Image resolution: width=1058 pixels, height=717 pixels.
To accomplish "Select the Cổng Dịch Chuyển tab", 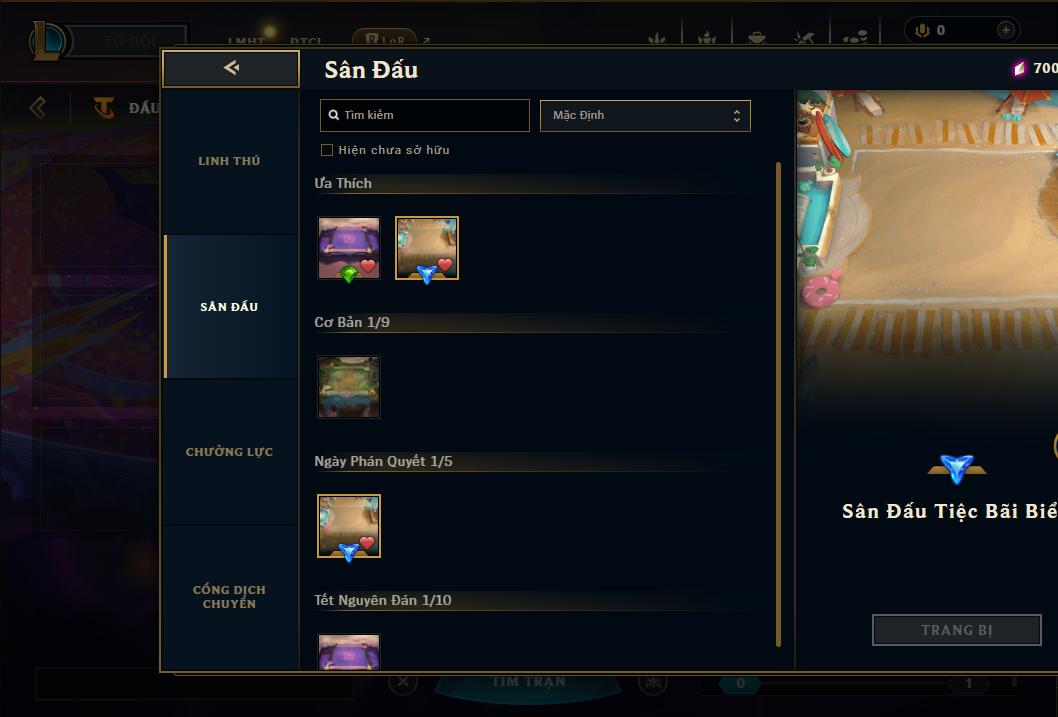I will [x=229, y=597].
